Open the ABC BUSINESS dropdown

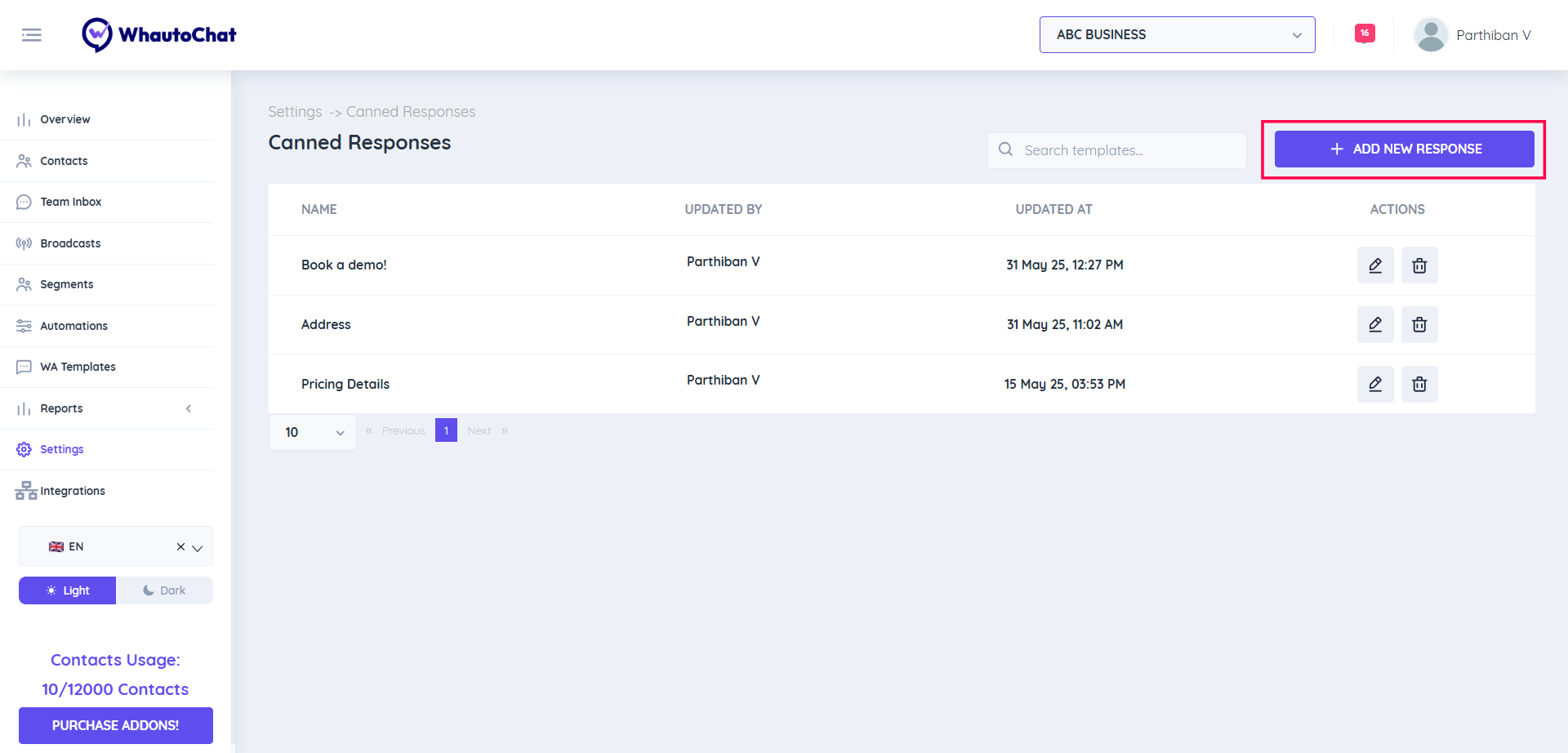(x=1177, y=35)
